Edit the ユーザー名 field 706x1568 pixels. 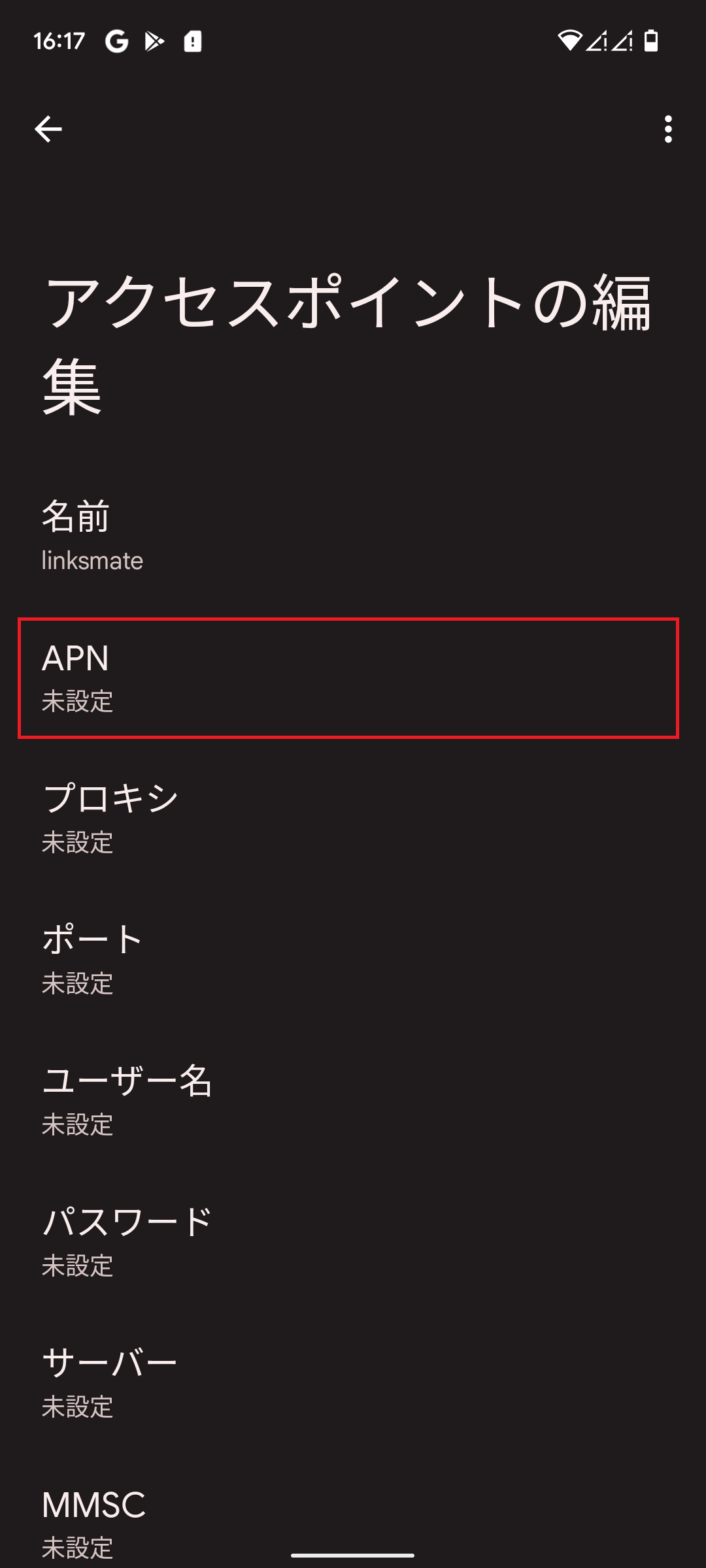[x=353, y=1101]
